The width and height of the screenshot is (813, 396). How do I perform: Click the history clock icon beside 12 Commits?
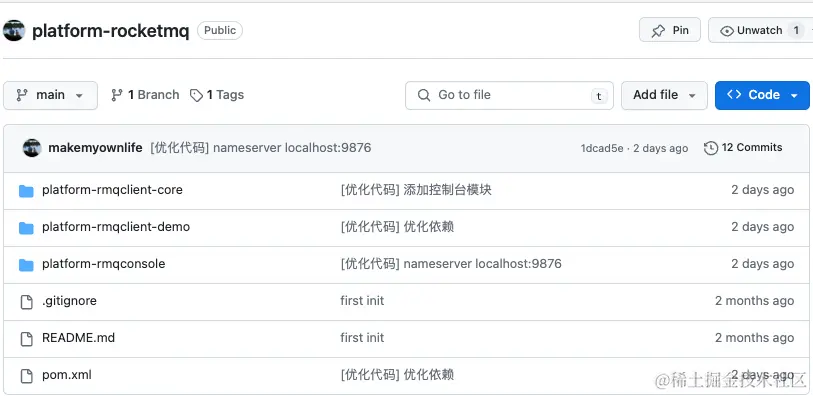pos(710,148)
